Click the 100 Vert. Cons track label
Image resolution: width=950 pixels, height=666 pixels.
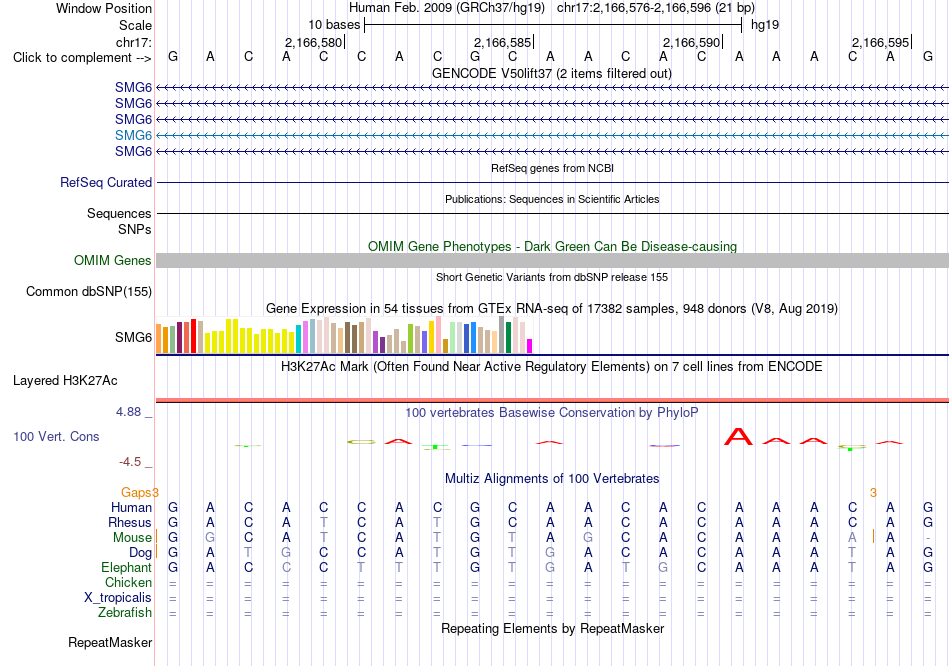point(56,436)
